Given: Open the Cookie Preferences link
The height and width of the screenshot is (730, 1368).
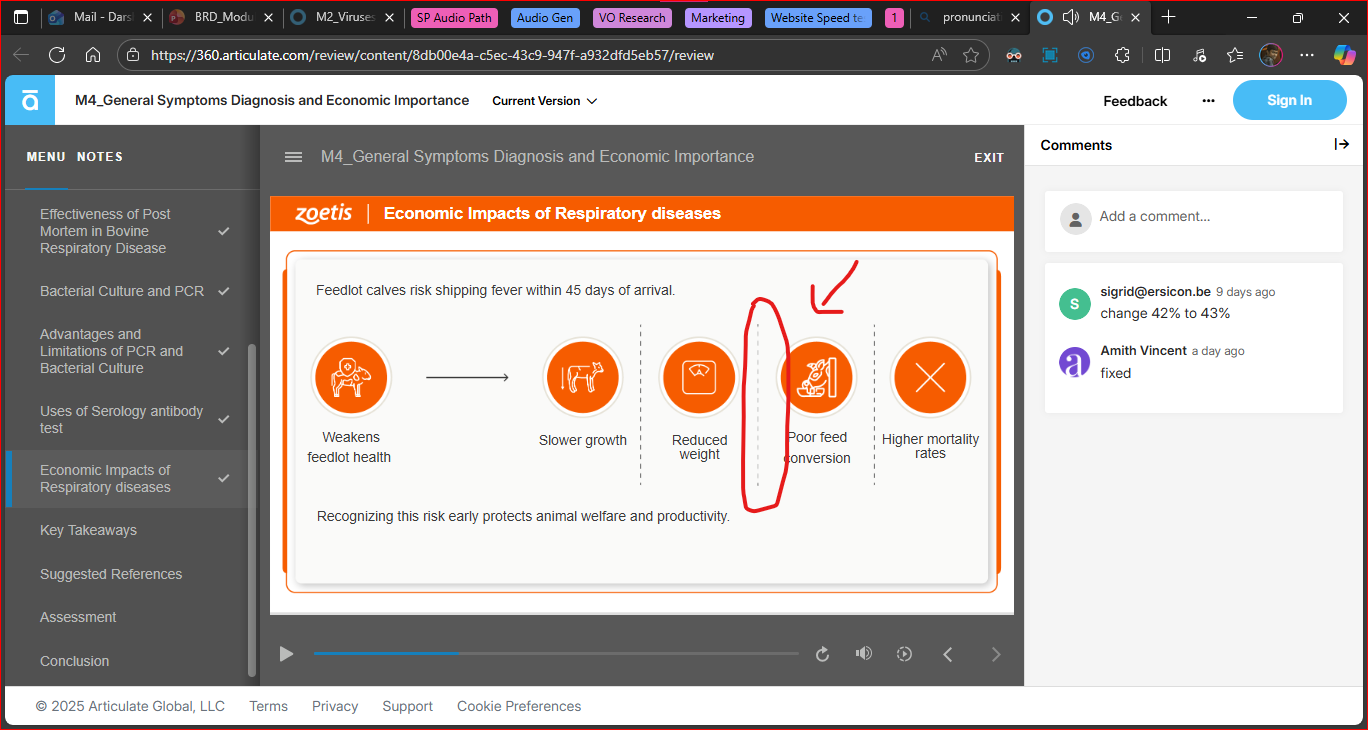Looking at the screenshot, I should click(518, 706).
